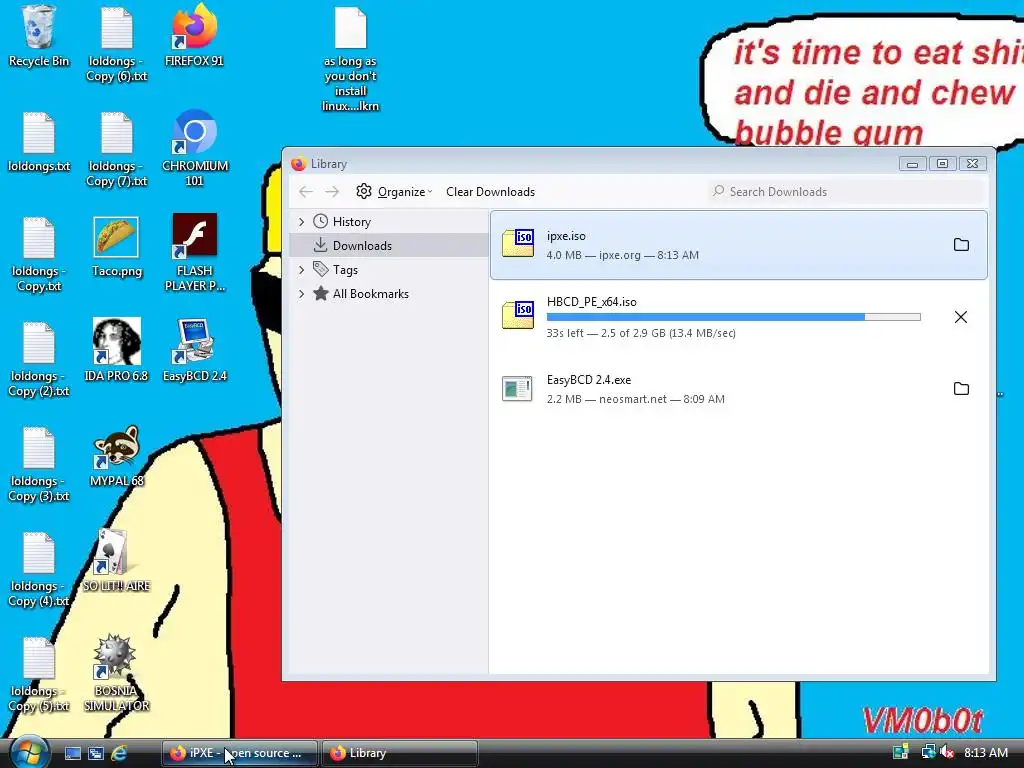Viewport: 1024px width, 768px height.
Task: Select the ipxe.iso download entry name
Action: pyautogui.click(x=566, y=236)
